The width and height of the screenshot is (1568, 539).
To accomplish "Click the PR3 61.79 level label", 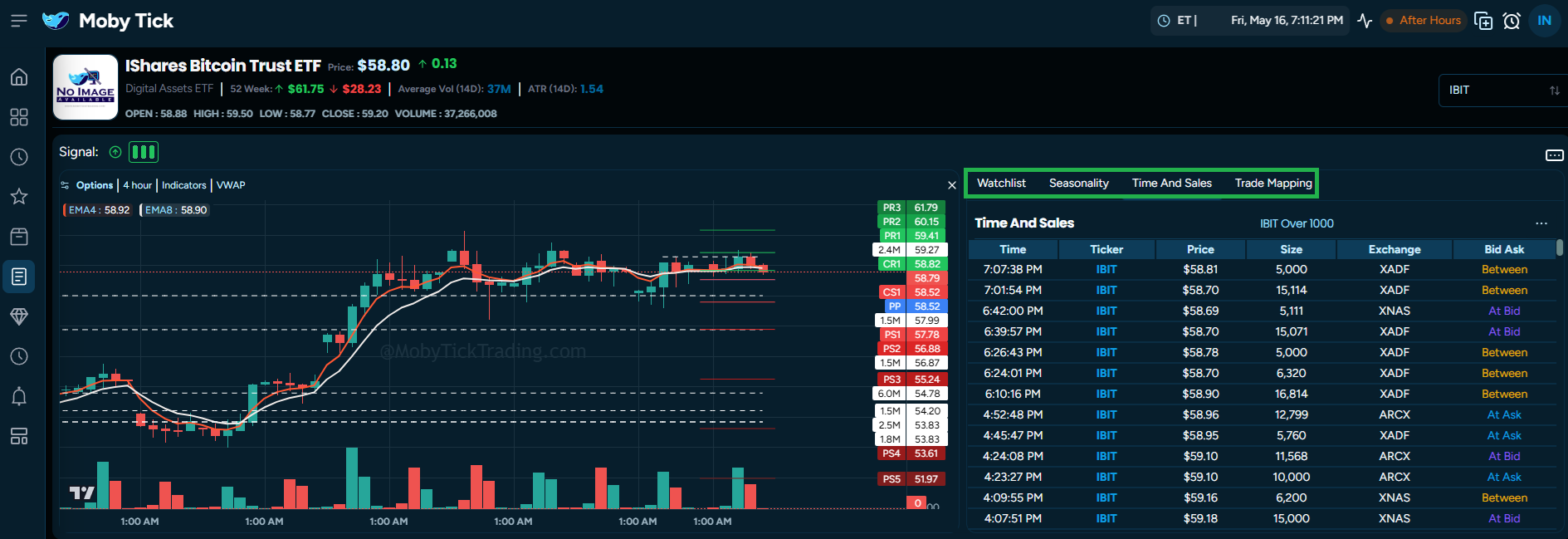I will 911,208.
